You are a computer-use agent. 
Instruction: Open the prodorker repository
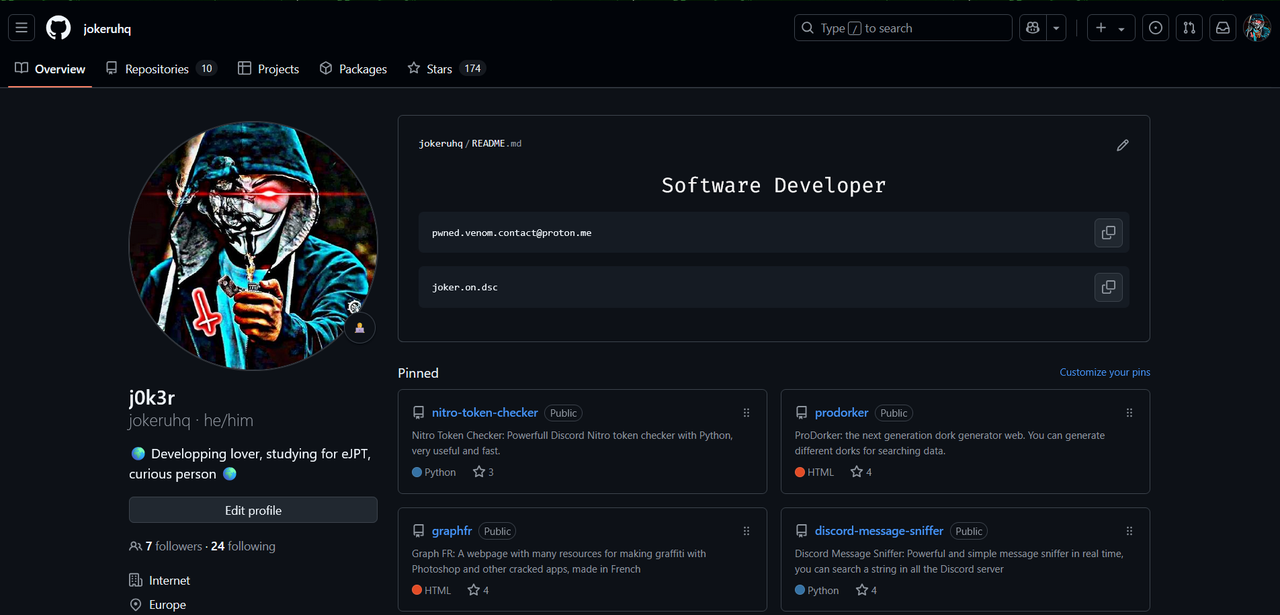842,412
